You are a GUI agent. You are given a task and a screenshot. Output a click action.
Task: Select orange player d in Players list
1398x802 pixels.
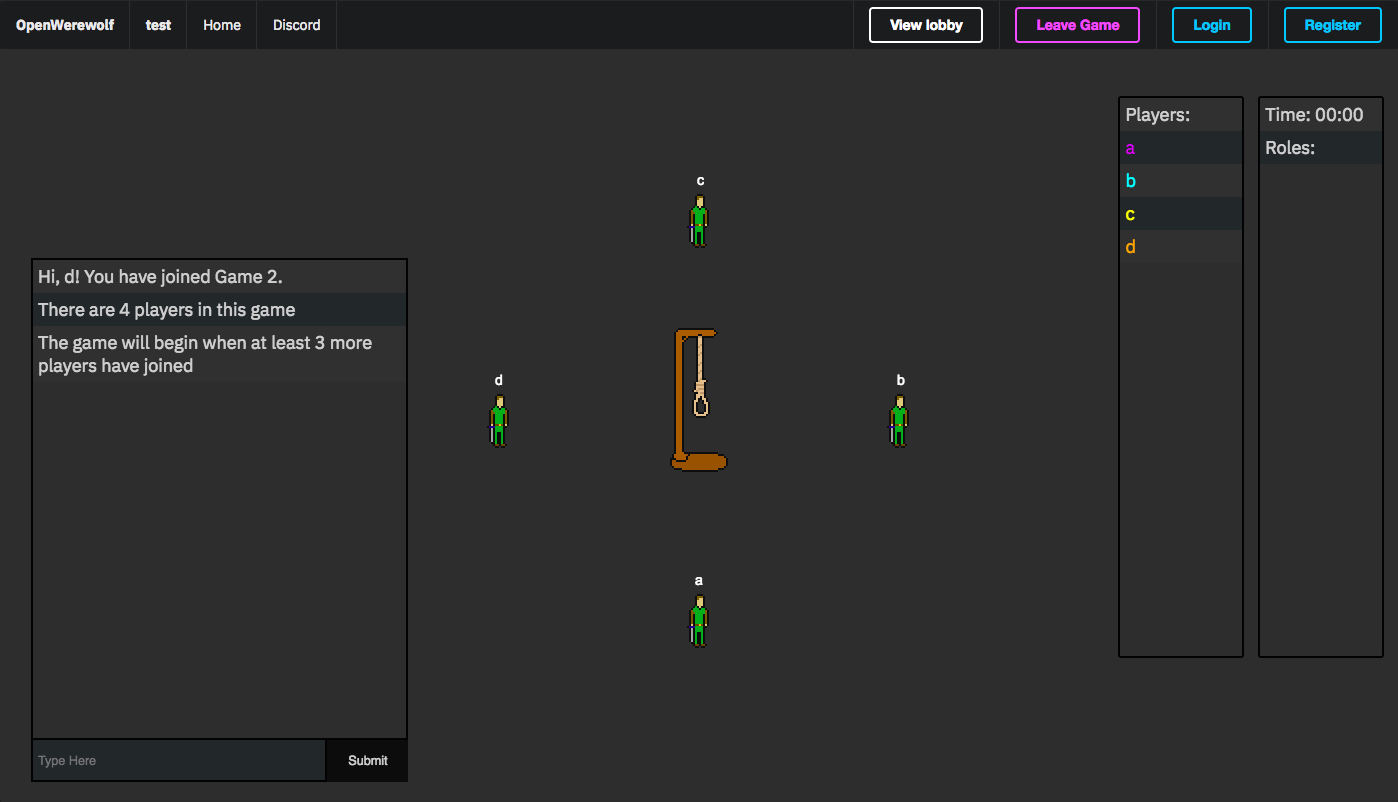pos(1131,247)
